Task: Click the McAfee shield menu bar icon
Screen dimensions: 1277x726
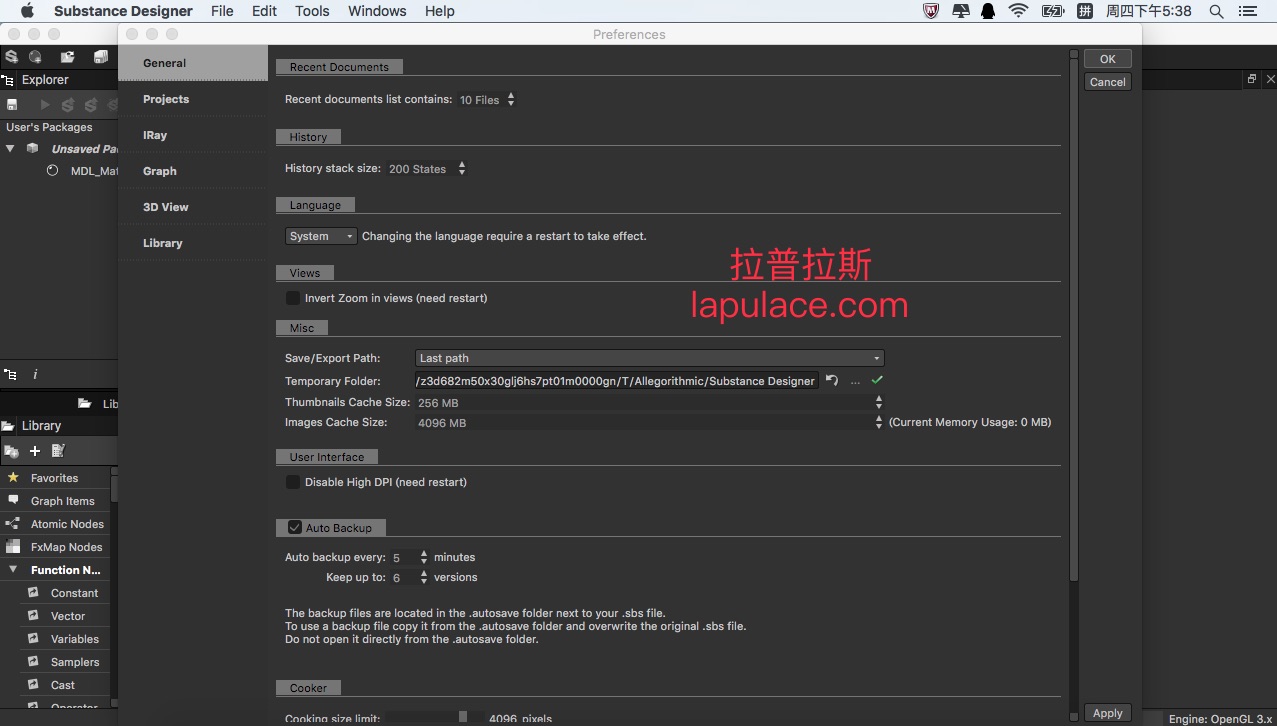Action: (x=931, y=11)
